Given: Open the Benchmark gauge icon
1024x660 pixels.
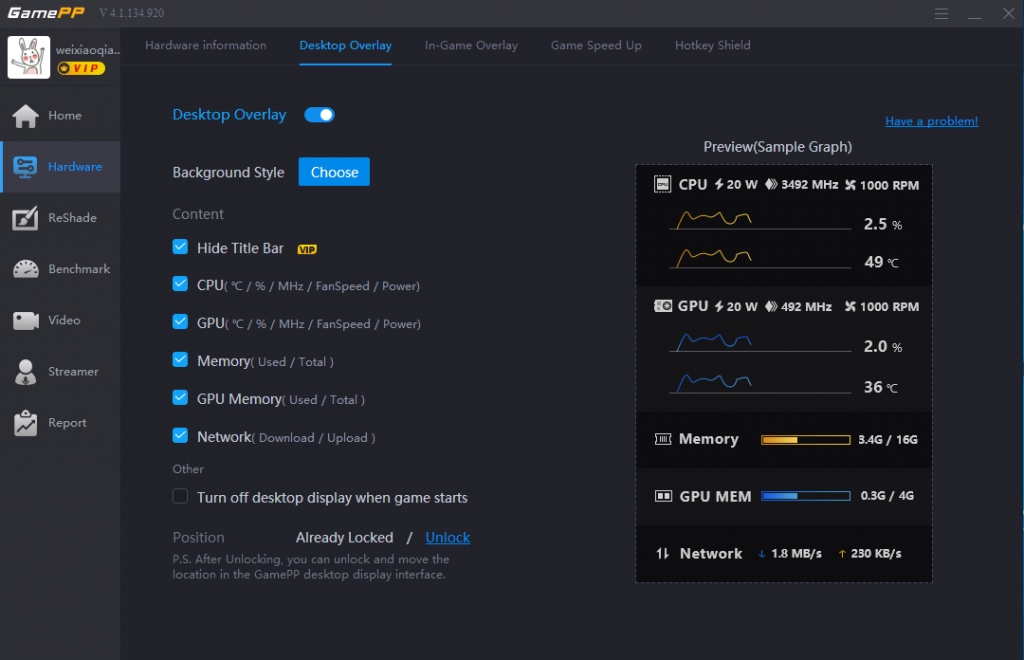Looking at the screenshot, I should coord(25,269).
